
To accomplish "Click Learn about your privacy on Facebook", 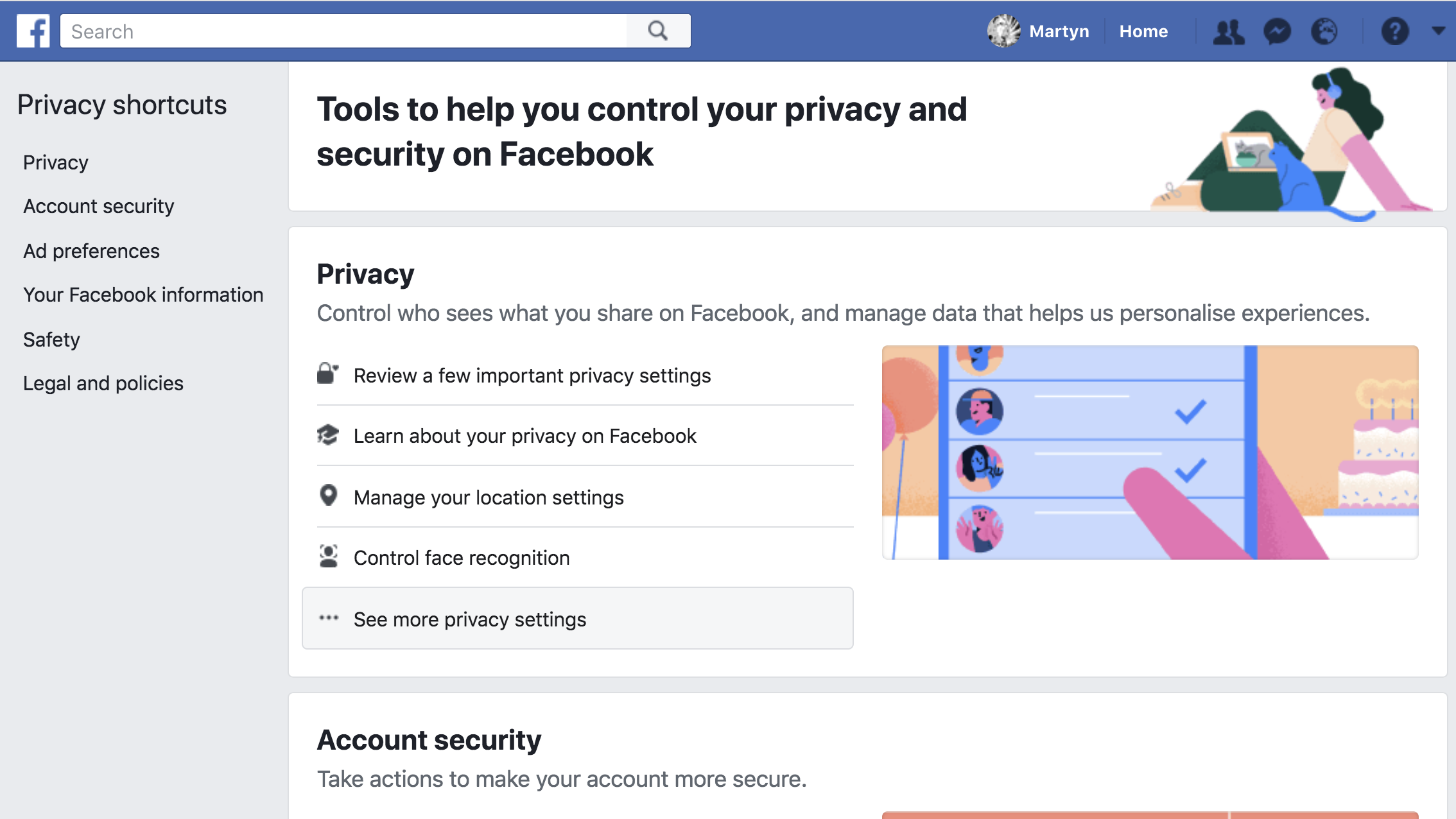I will click(x=525, y=436).
